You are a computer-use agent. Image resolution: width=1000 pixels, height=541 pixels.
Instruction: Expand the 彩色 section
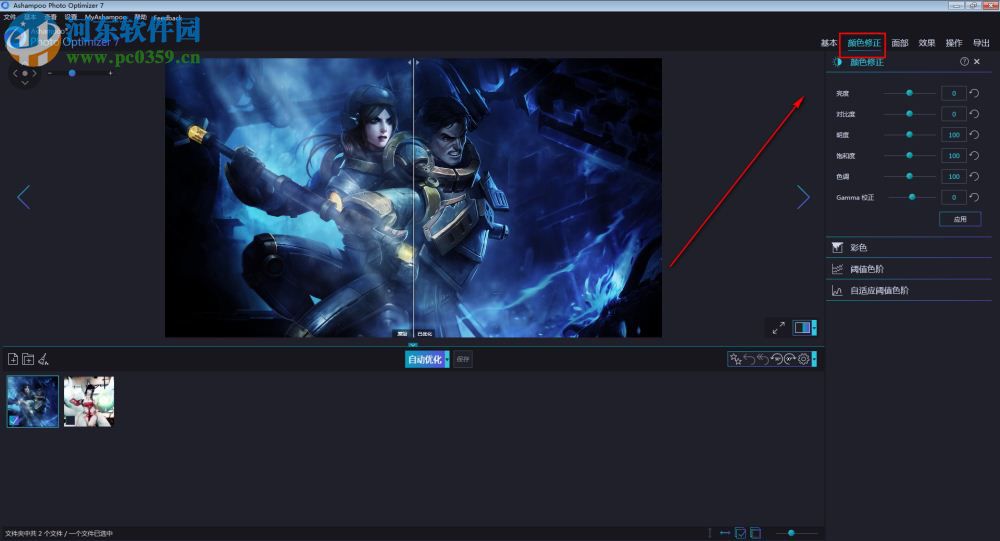point(909,248)
